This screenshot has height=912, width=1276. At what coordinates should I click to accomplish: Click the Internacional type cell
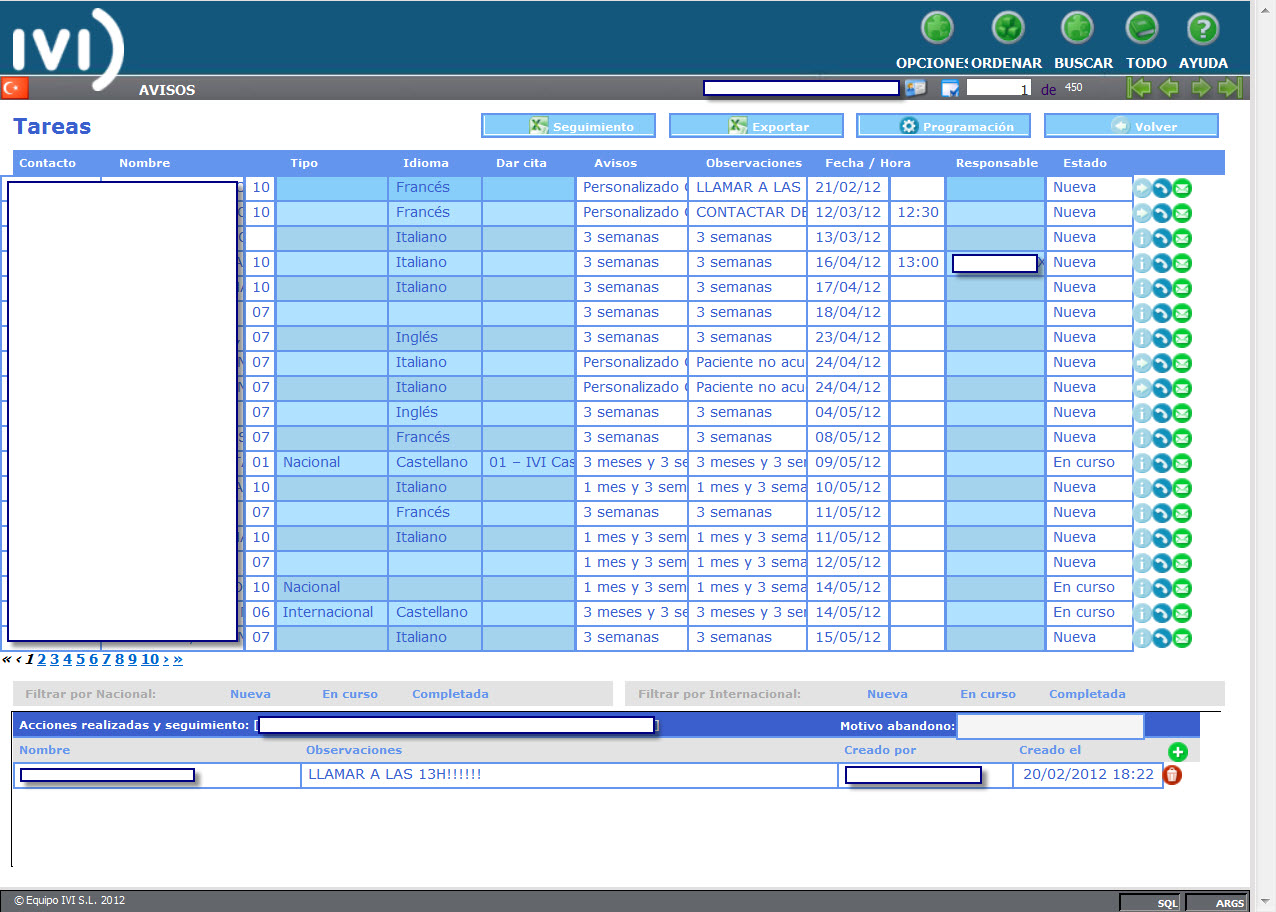(331, 613)
